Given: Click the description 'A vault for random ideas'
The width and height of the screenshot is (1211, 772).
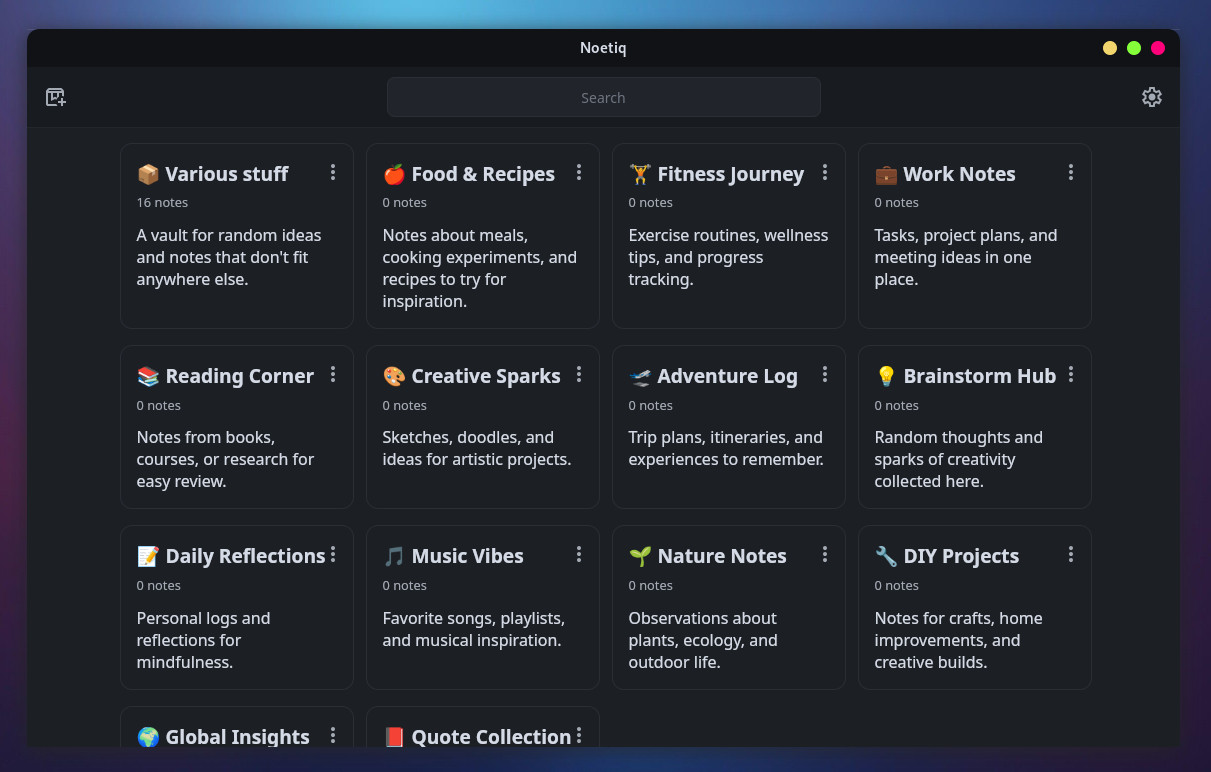Looking at the screenshot, I should tap(229, 257).
